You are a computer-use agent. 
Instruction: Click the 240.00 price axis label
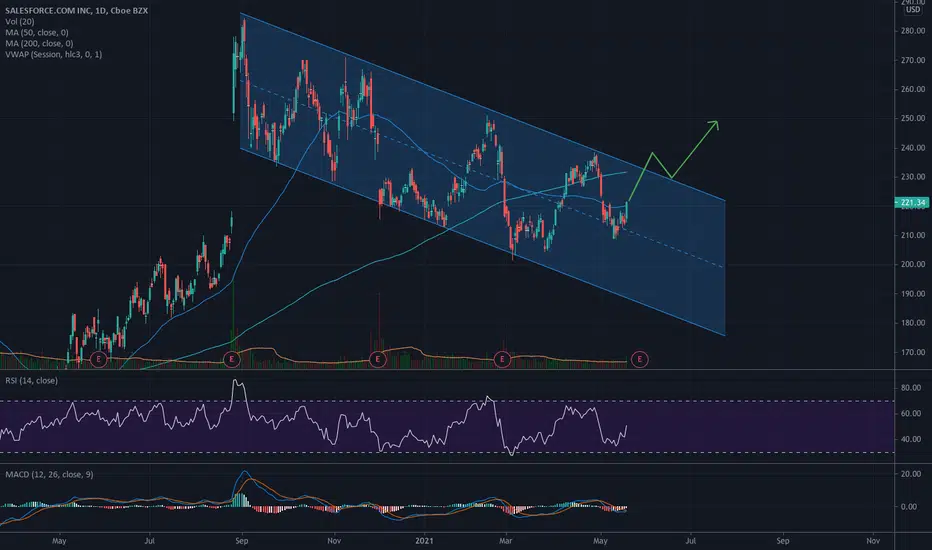(x=912, y=147)
